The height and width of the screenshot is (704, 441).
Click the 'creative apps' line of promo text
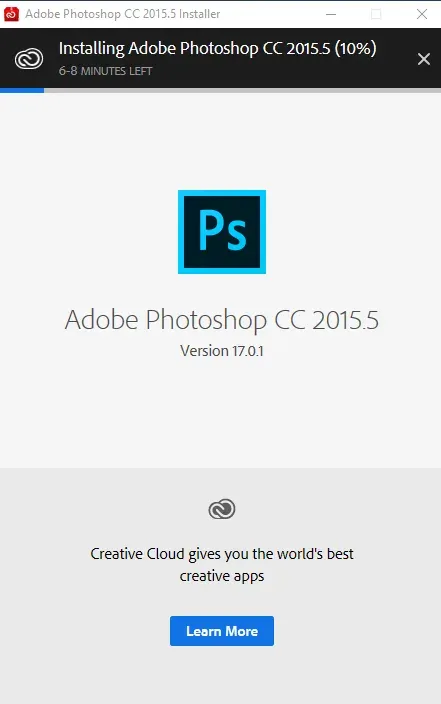pyautogui.click(x=222, y=576)
